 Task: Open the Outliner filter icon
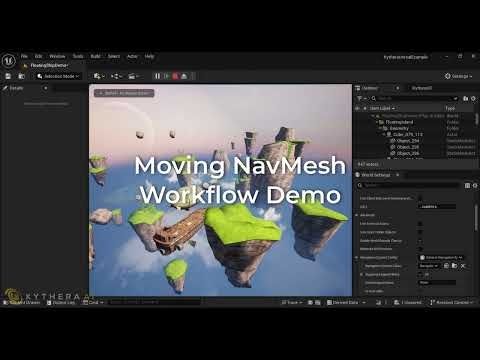click(361, 98)
